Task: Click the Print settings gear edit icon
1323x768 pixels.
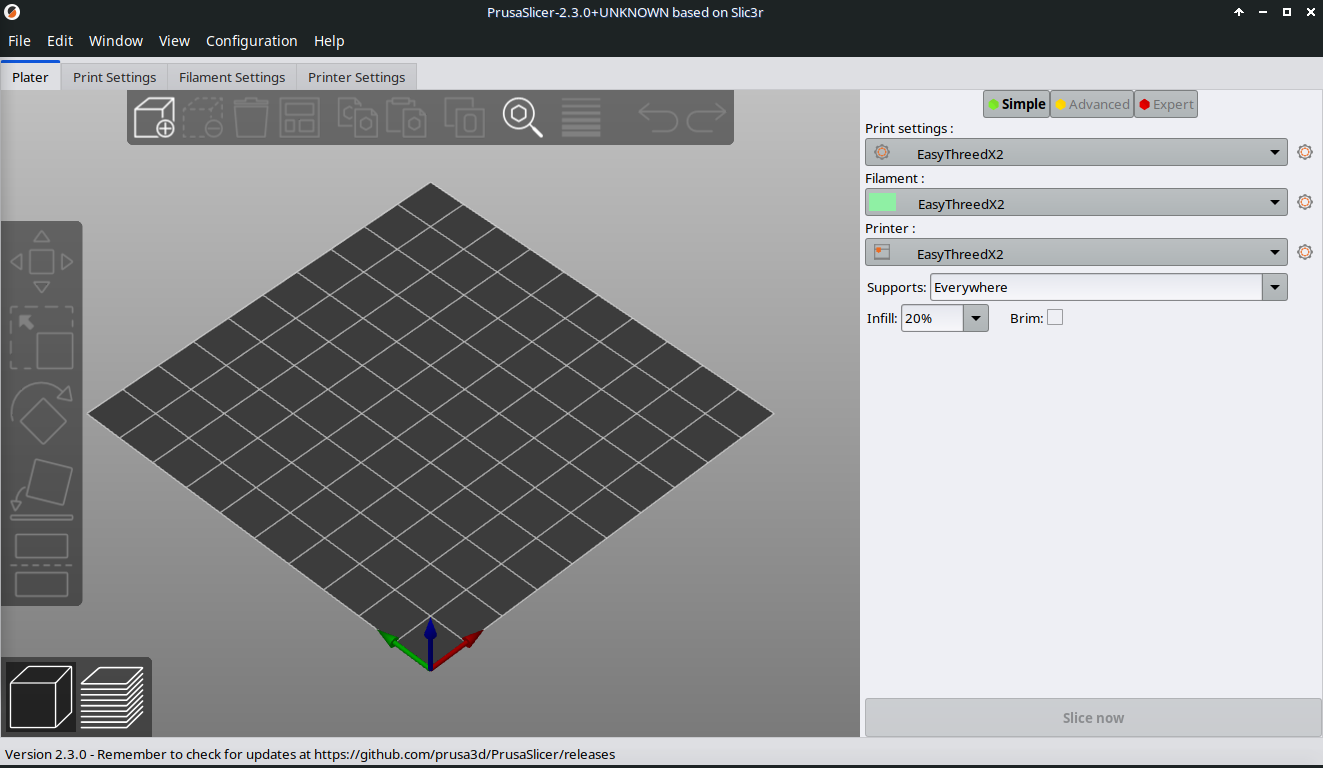Action: click(1304, 152)
